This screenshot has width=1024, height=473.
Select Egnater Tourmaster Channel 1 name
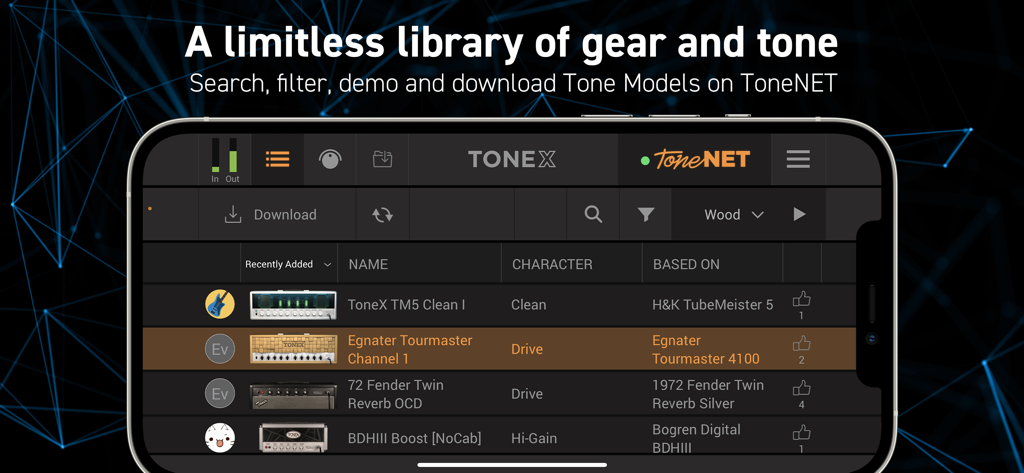[x=410, y=350]
